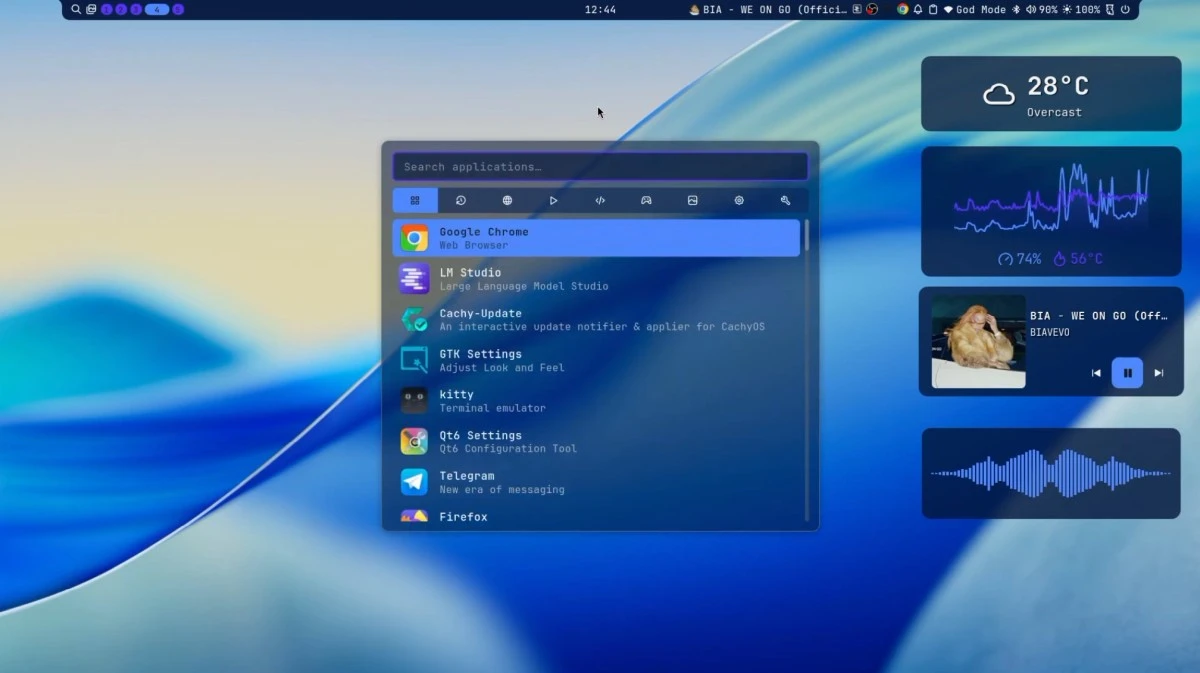This screenshot has height=673, width=1200.
Task: Click the launcher list scrollbar
Action: pyautogui.click(x=806, y=370)
